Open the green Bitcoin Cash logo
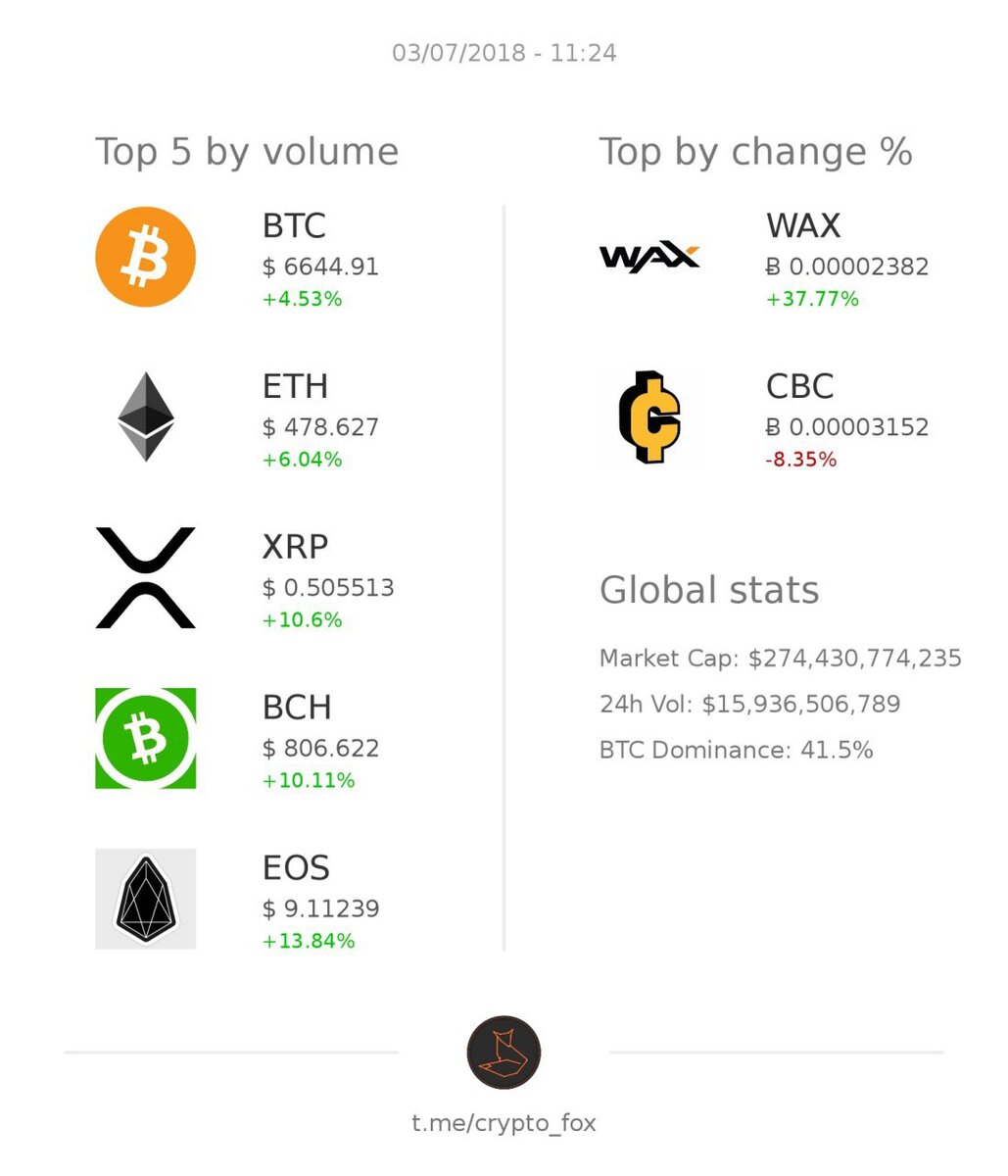The height and width of the screenshot is (1176, 1008). click(x=146, y=738)
